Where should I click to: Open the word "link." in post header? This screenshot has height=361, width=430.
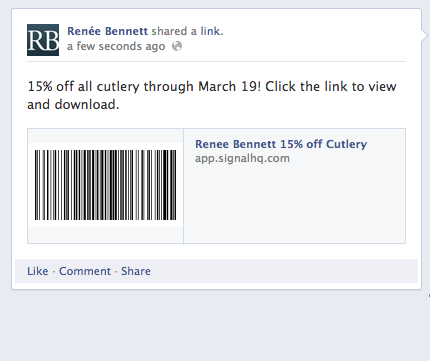(212, 31)
